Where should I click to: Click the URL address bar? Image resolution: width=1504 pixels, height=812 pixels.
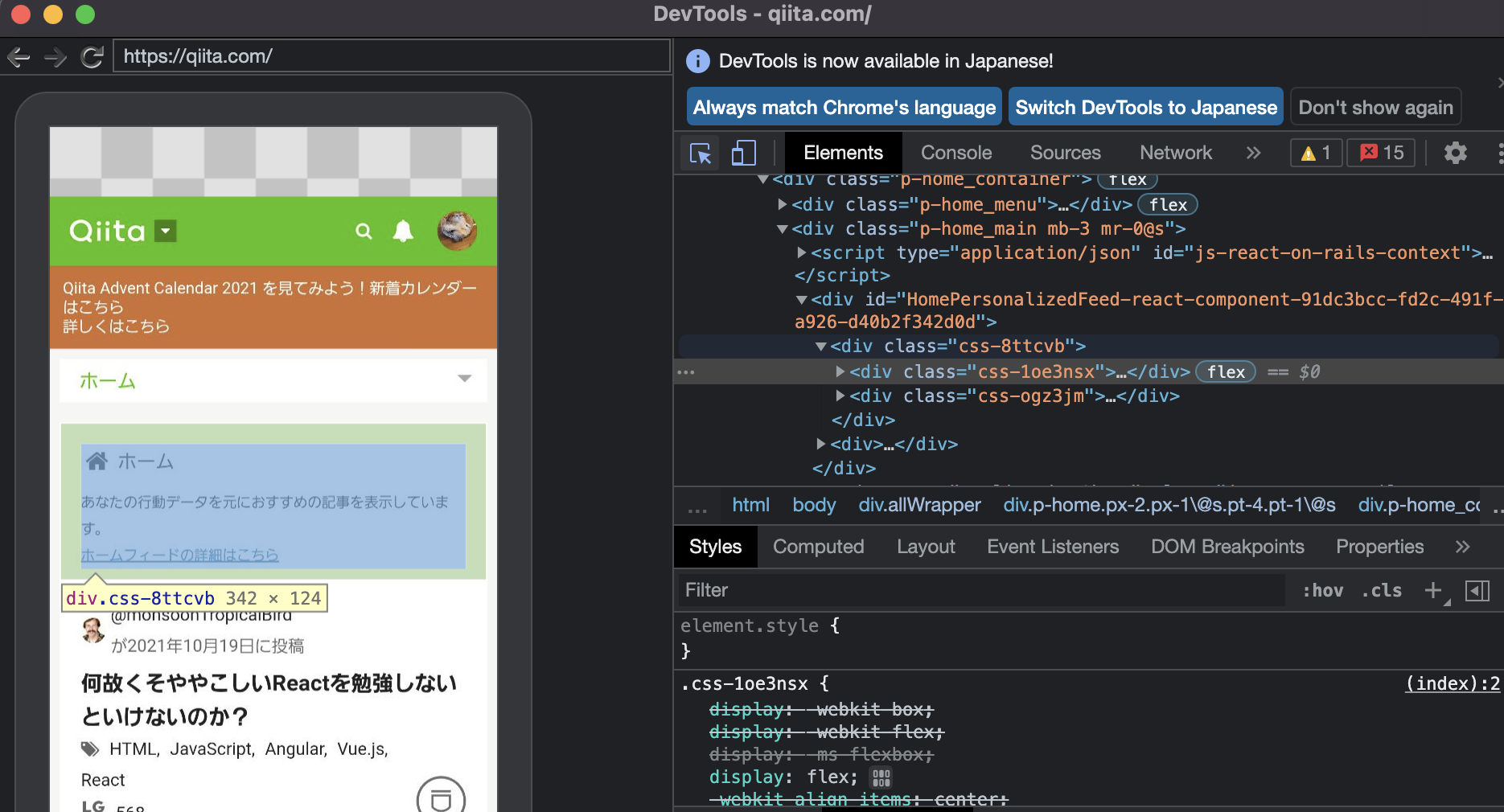pos(392,56)
